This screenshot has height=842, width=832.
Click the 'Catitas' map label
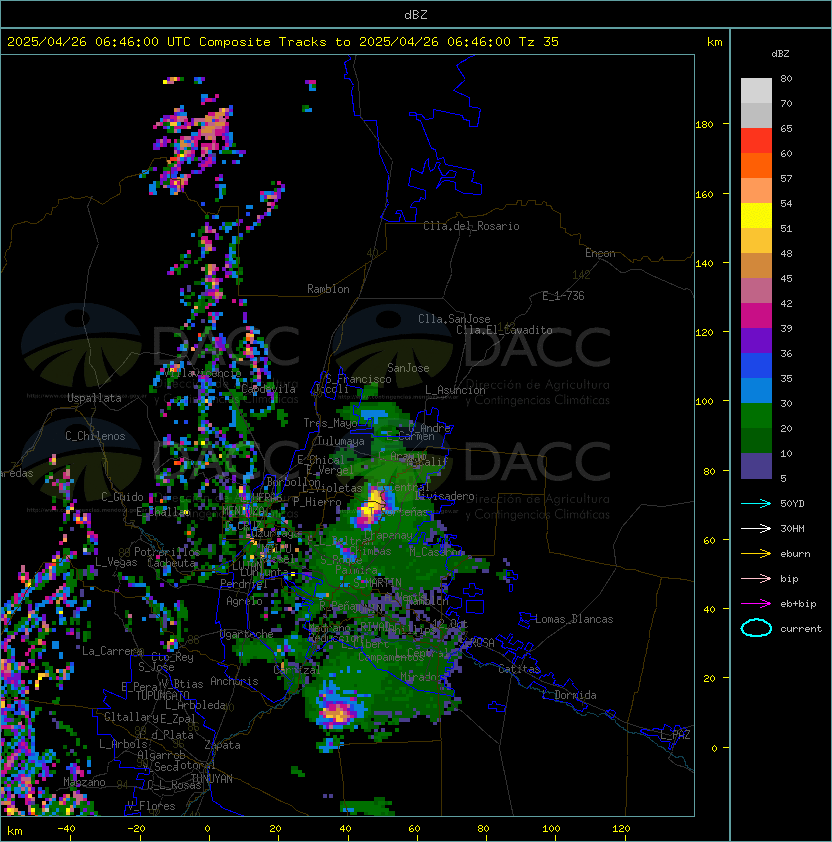pos(519,669)
